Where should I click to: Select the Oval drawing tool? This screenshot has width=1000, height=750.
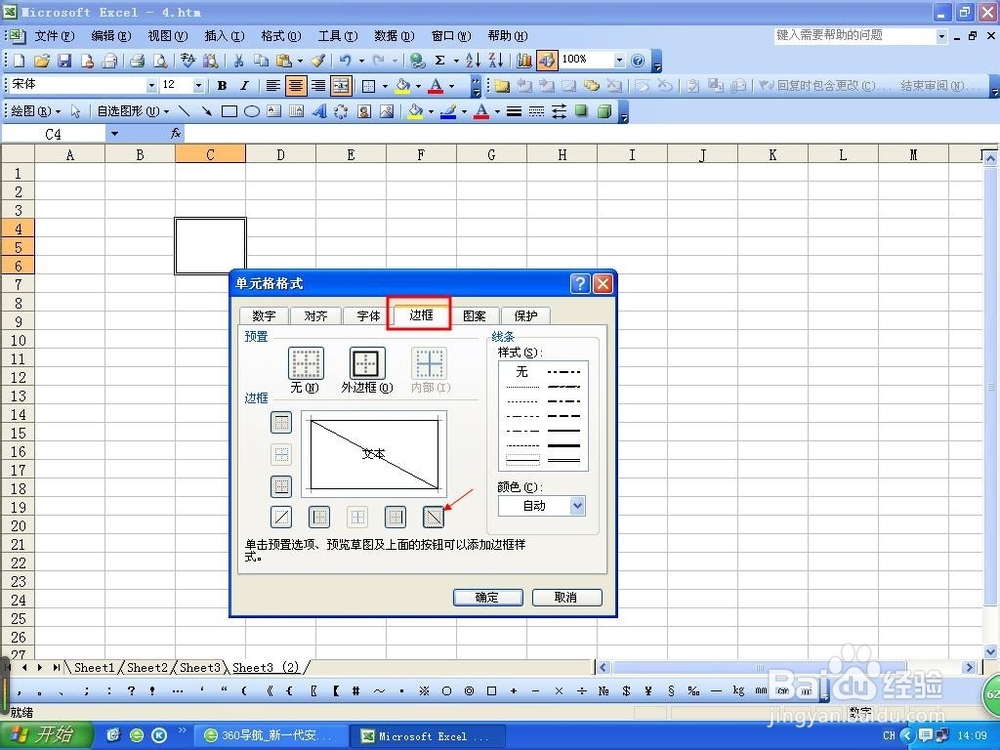click(252, 112)
